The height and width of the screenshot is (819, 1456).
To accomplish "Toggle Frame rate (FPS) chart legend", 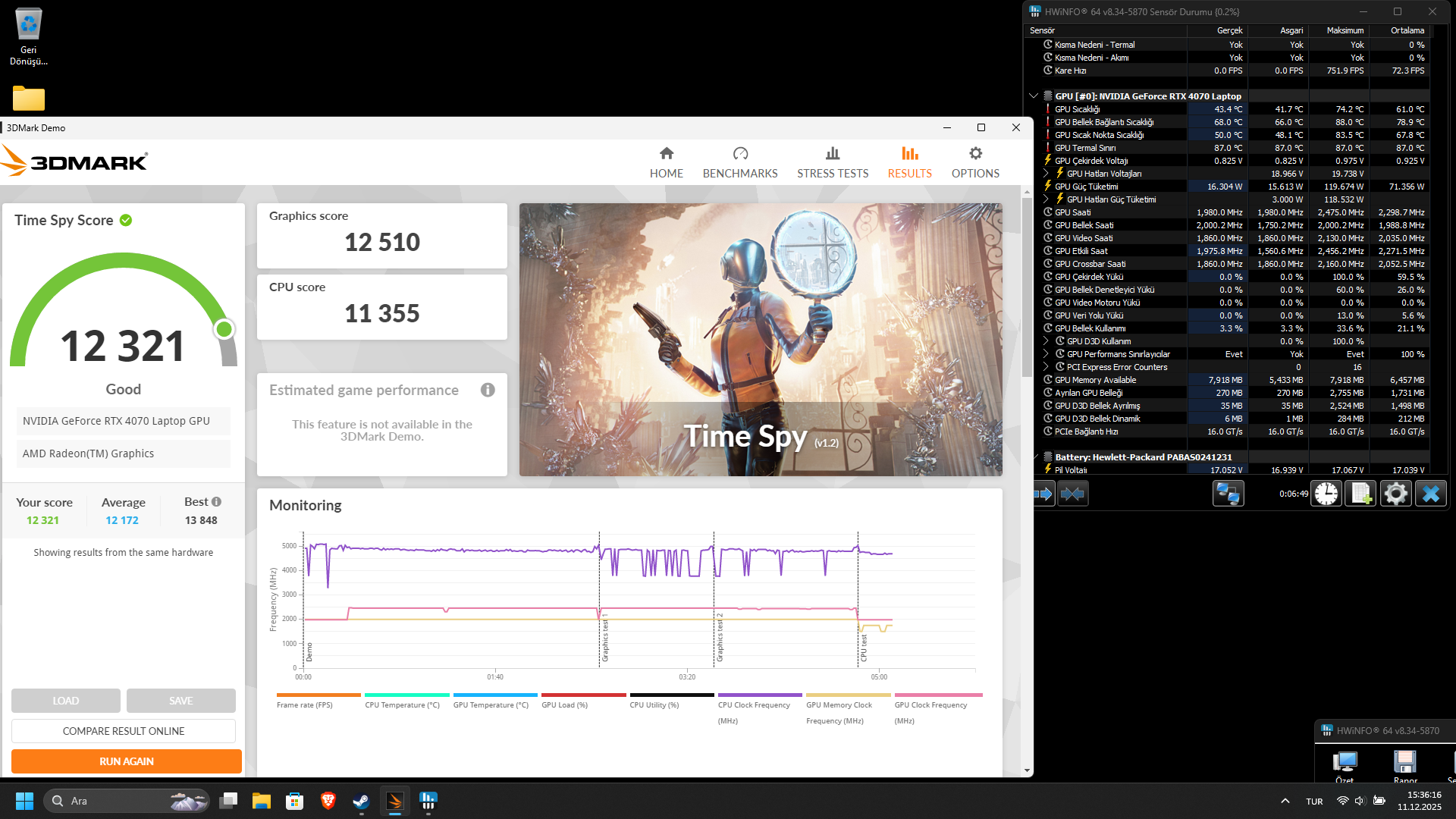I will coord(318,701).
